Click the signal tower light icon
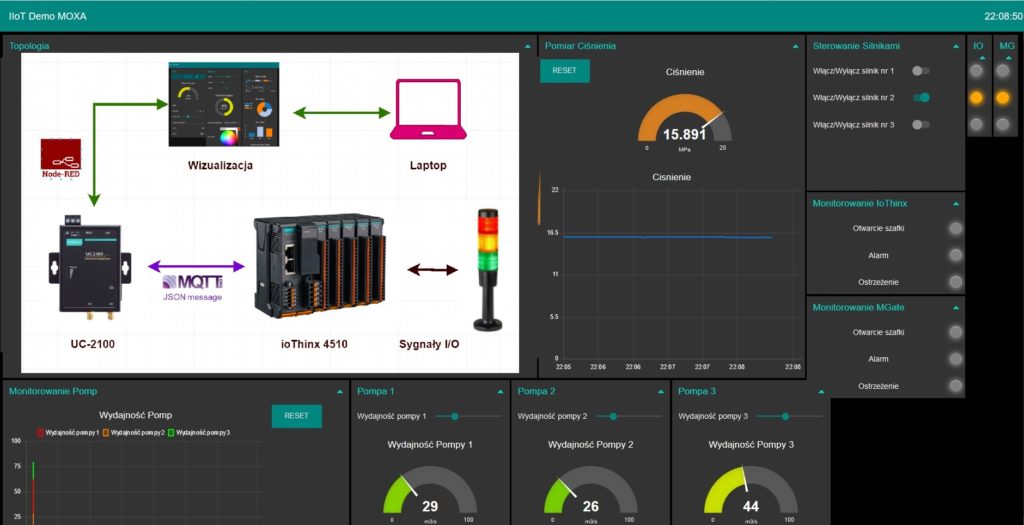This screenshot has width=1024, height=525. 487,268
